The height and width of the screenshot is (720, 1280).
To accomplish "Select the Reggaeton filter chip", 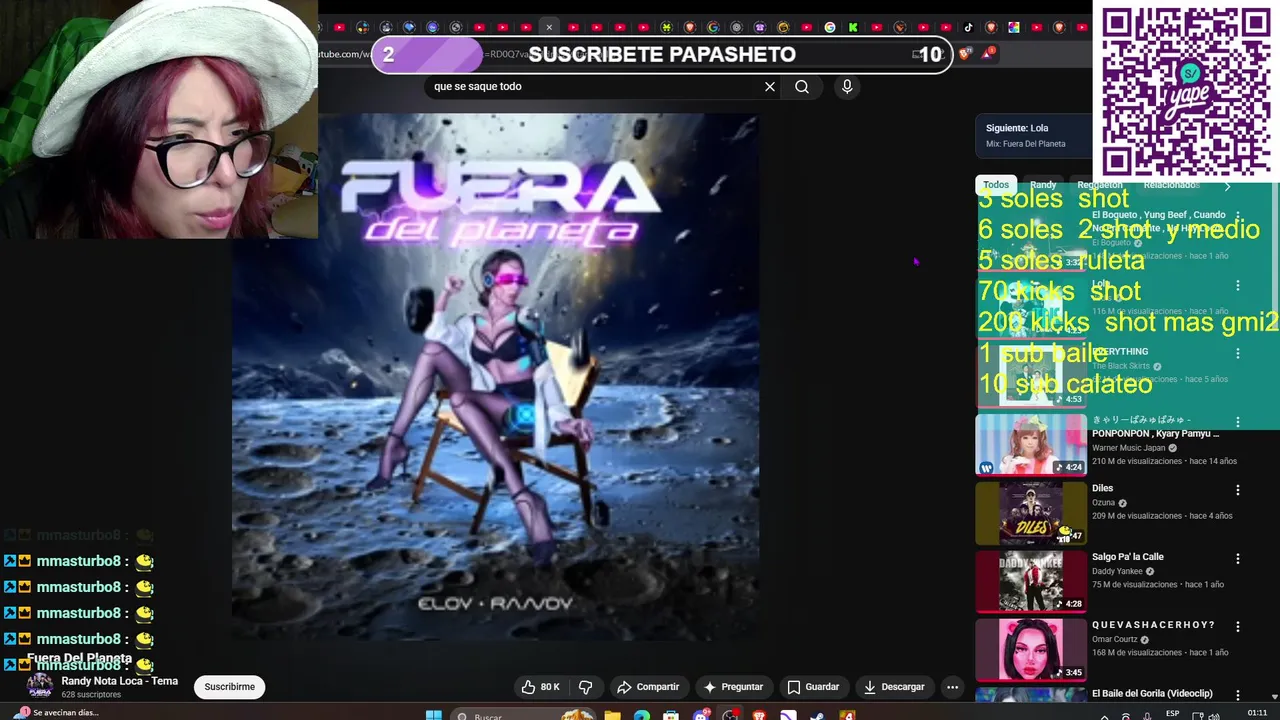I will (x=1100, y=185).
